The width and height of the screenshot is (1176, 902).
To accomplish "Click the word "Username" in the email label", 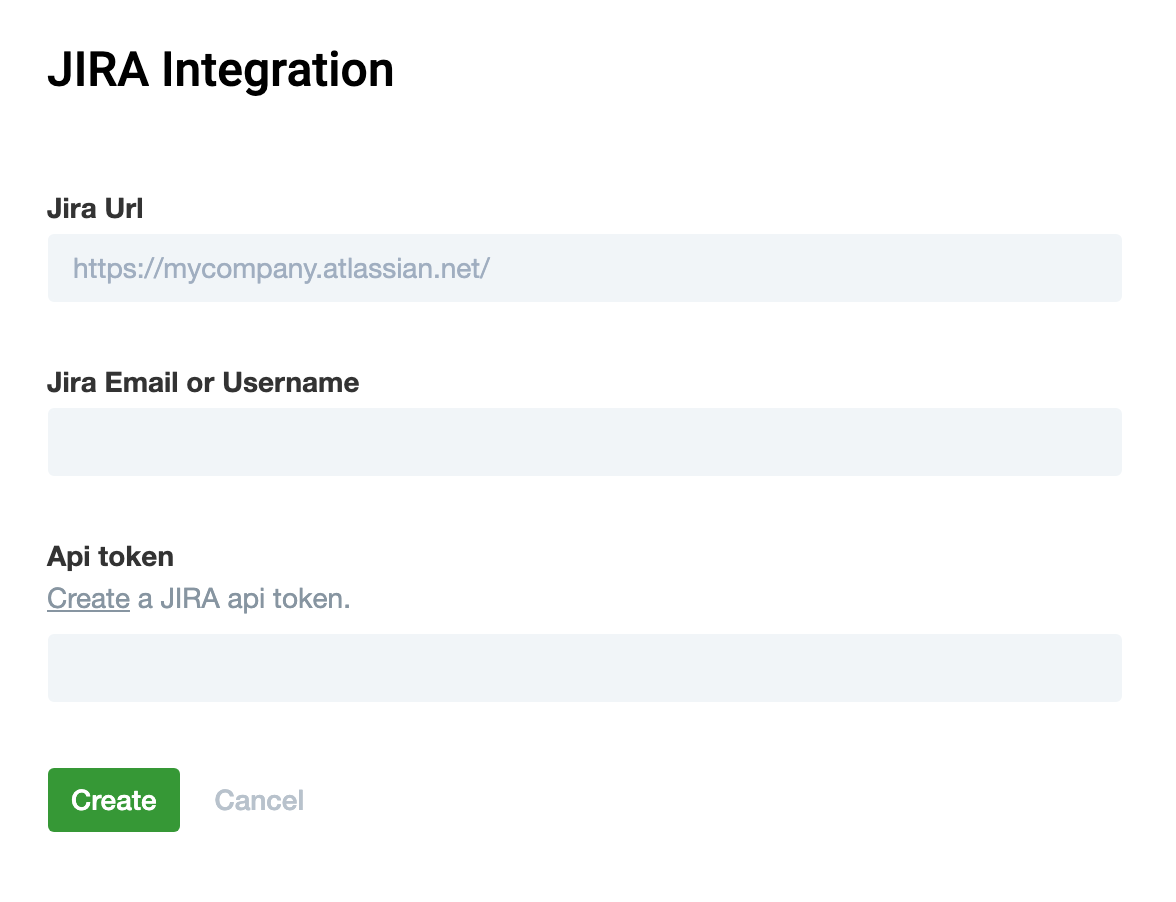I will tap(290, 382).
